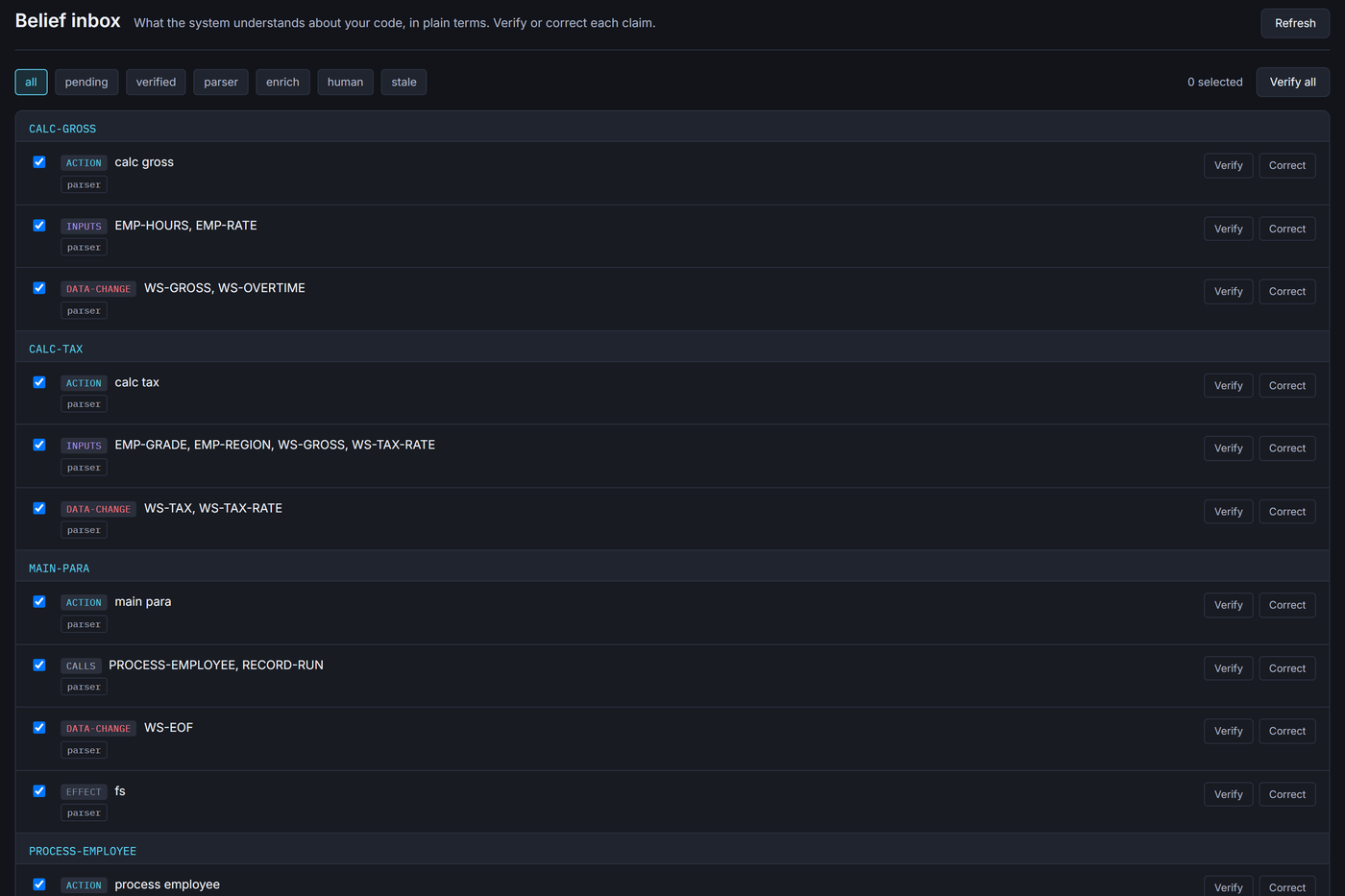This screenshot has width=1345, height=896.
Task: Correct the EMP-HOURS, EMP-RATE inputs claim
Action: [x=1286, y=229]
